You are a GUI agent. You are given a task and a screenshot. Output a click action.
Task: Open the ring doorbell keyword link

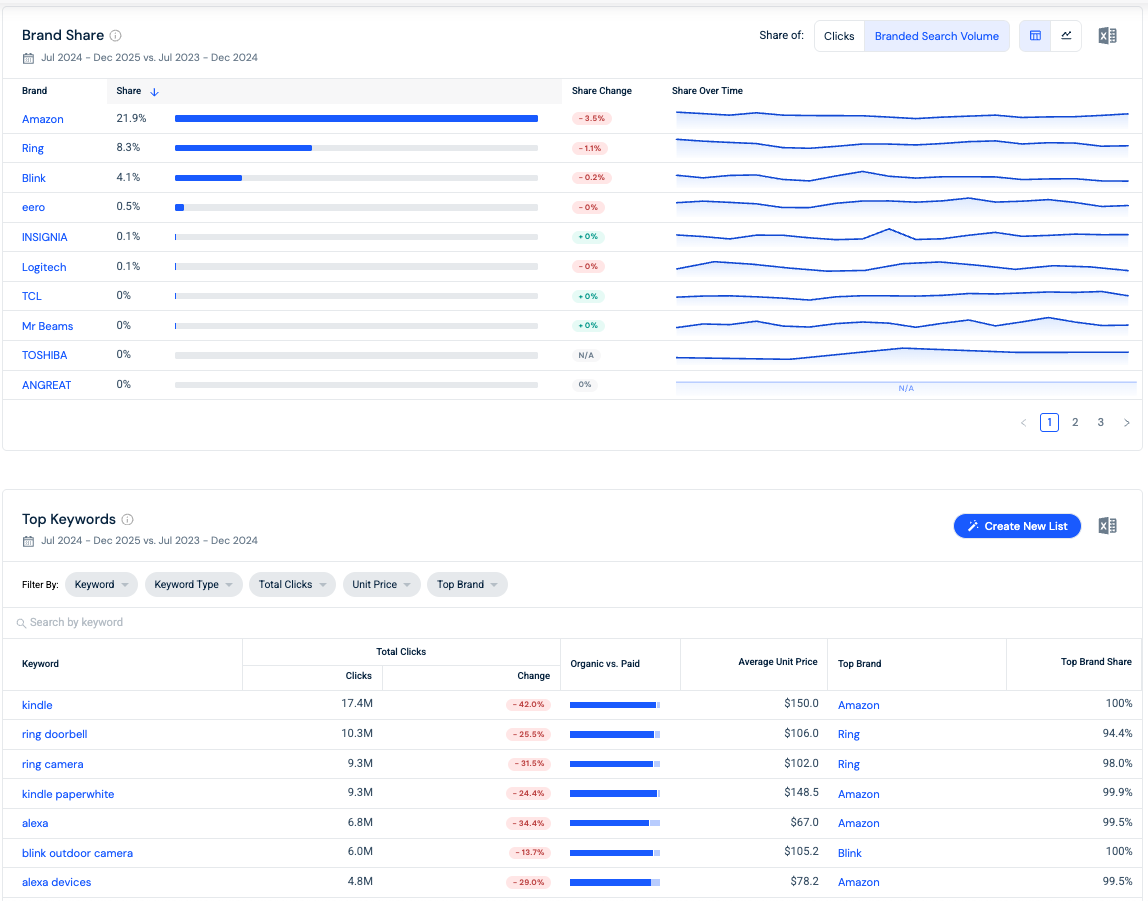54,734
